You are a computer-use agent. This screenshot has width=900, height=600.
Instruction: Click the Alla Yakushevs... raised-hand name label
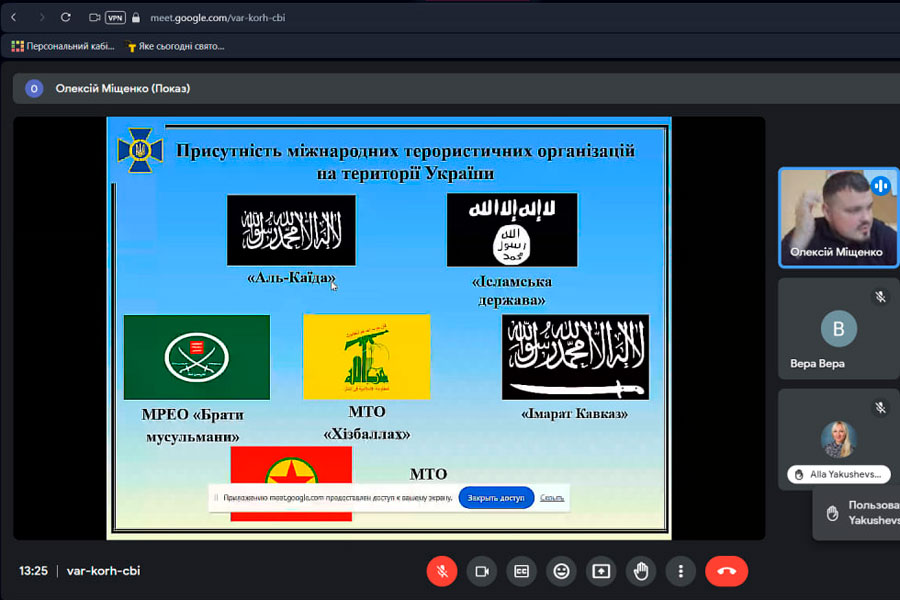(x=839, y=474)
